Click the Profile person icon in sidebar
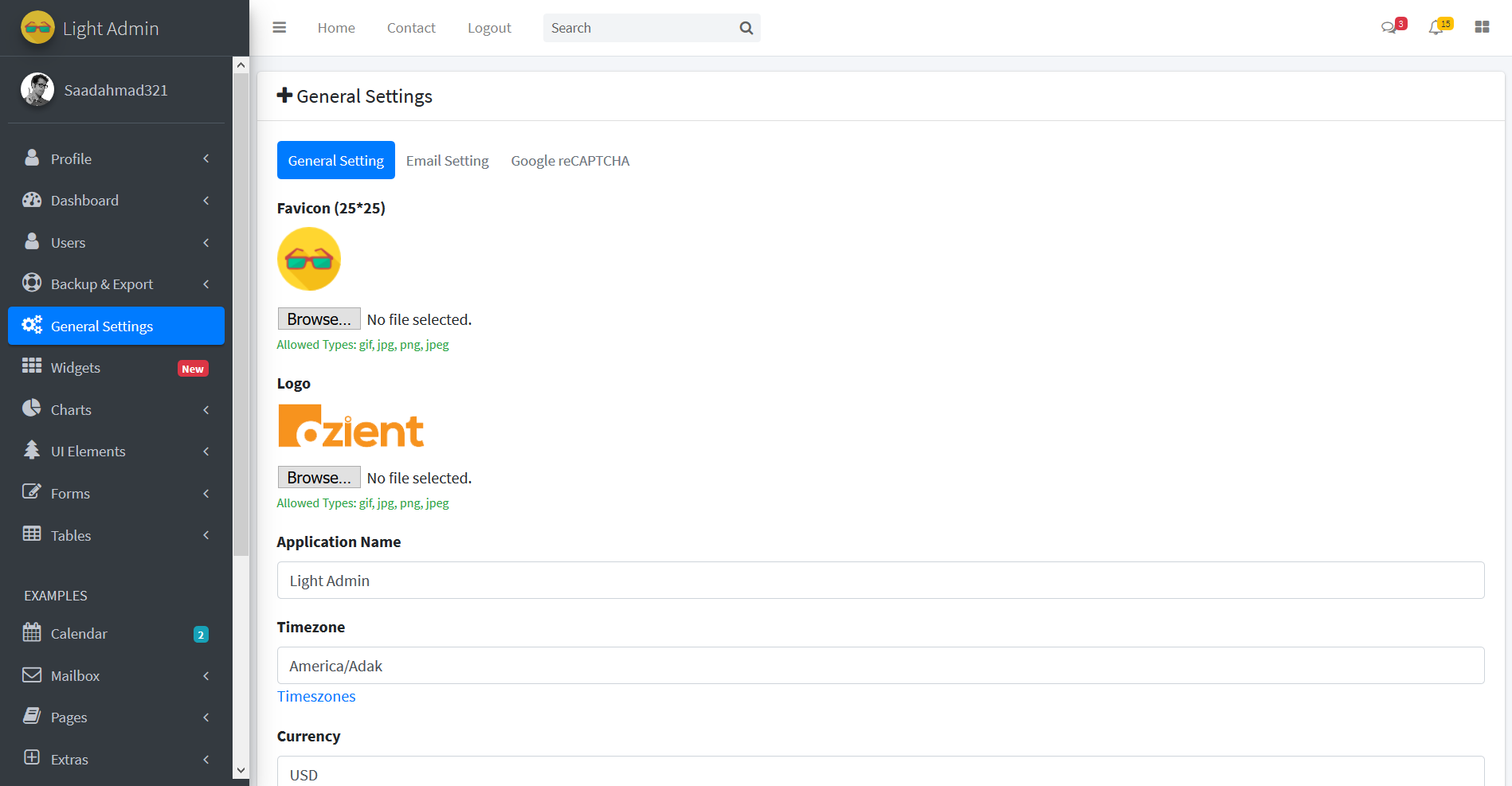The width and height of the screenshot is (1512, 786). (x=32, y=158)
